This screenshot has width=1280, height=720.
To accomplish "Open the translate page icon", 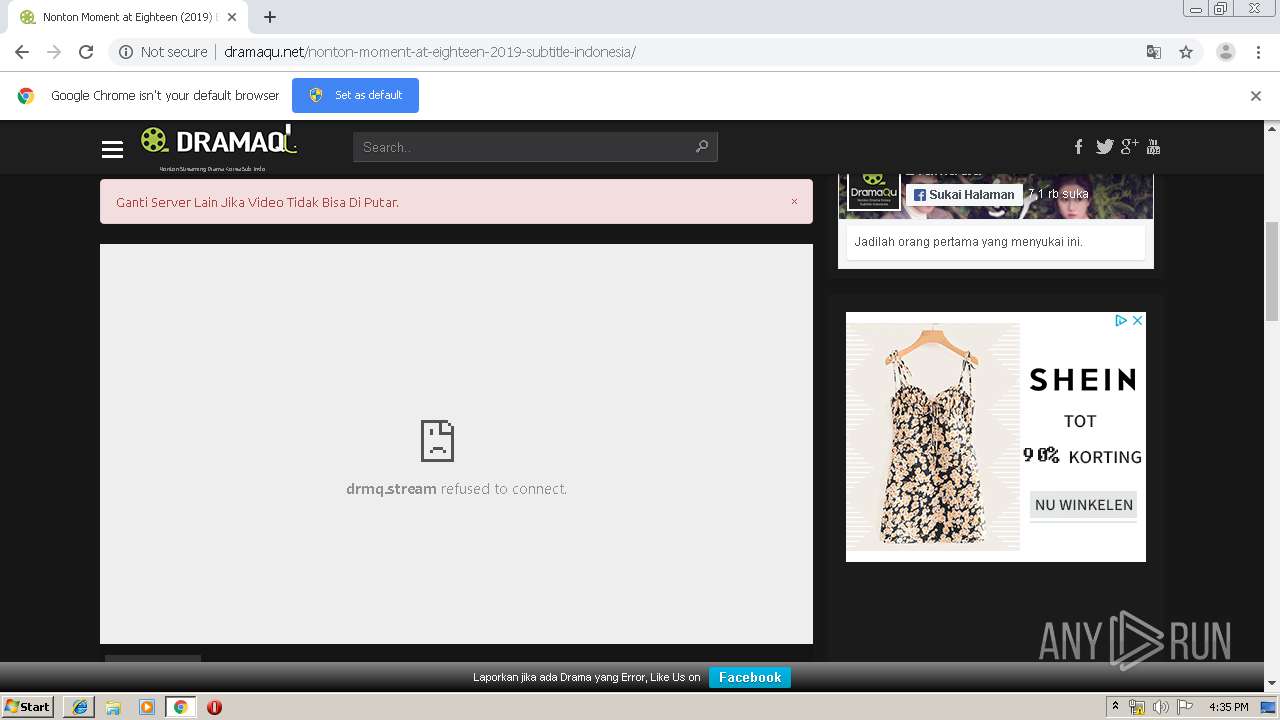I will tap(1153, 52).
